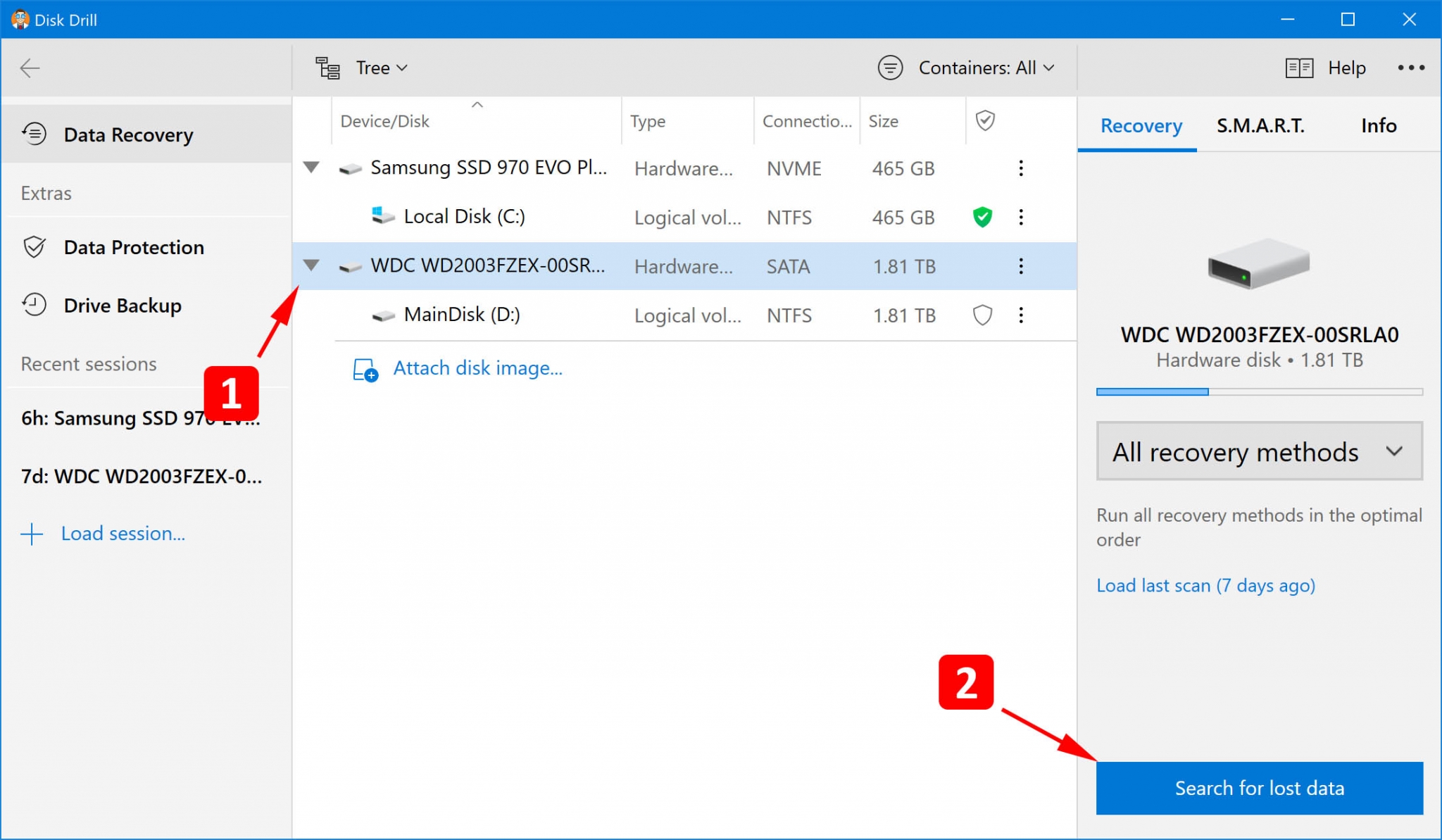This screenshot has width=1442, height=840.
Task: Open recent session 6h: Samsung SSD
Action: pos(141,418)
